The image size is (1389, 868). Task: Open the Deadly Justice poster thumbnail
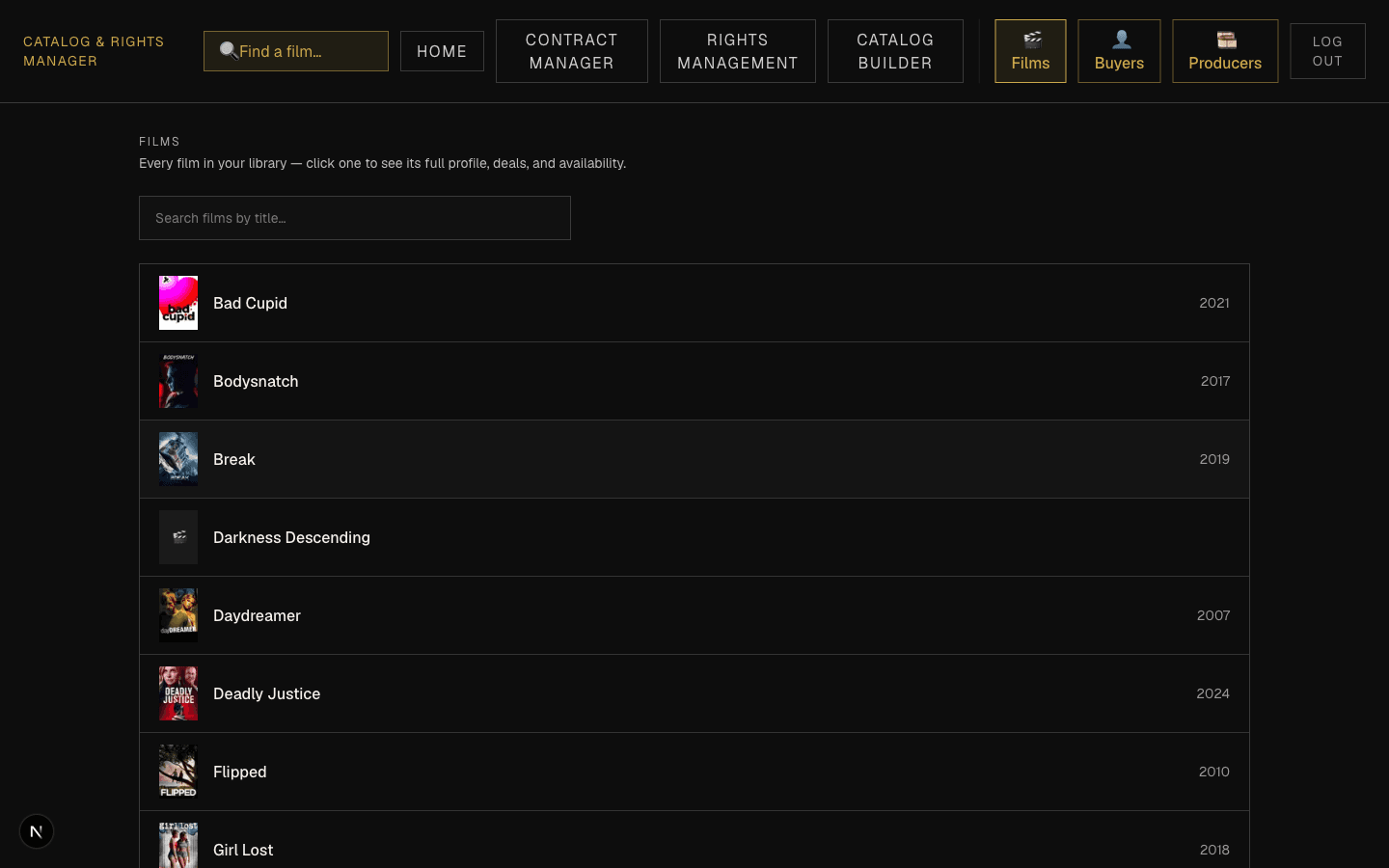[x=178, y=693]
